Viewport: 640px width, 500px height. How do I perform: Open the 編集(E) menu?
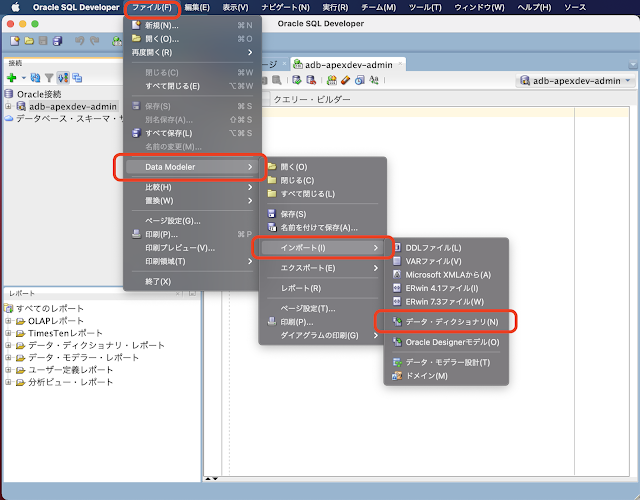[x=197, y=7]
